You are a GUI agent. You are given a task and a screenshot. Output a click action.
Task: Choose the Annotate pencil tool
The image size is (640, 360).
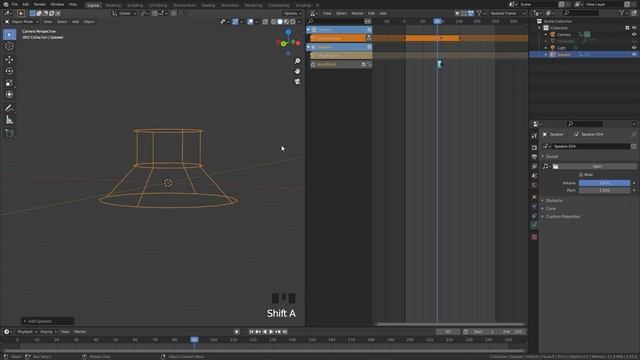tap(9, 108)
